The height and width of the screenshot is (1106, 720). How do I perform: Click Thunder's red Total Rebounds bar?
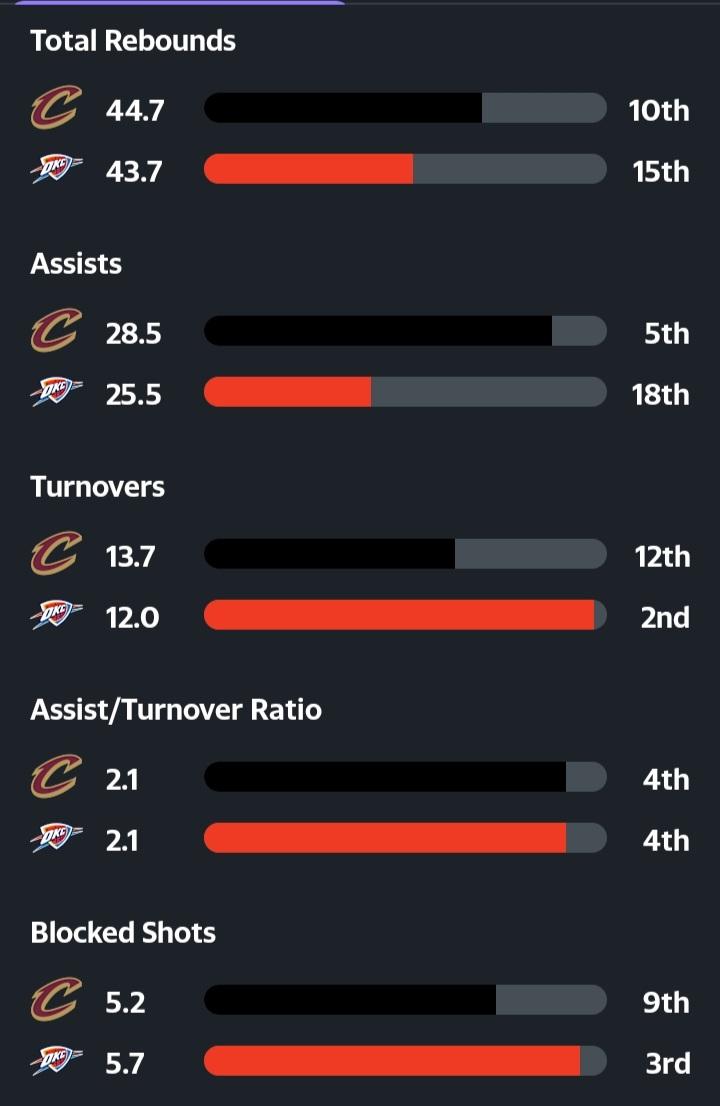point(308,170)
